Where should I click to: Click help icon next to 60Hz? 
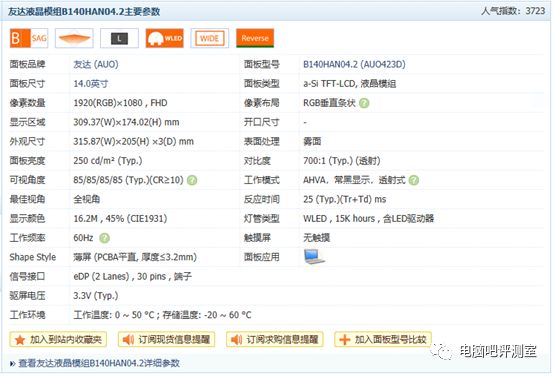coord(104,238)
